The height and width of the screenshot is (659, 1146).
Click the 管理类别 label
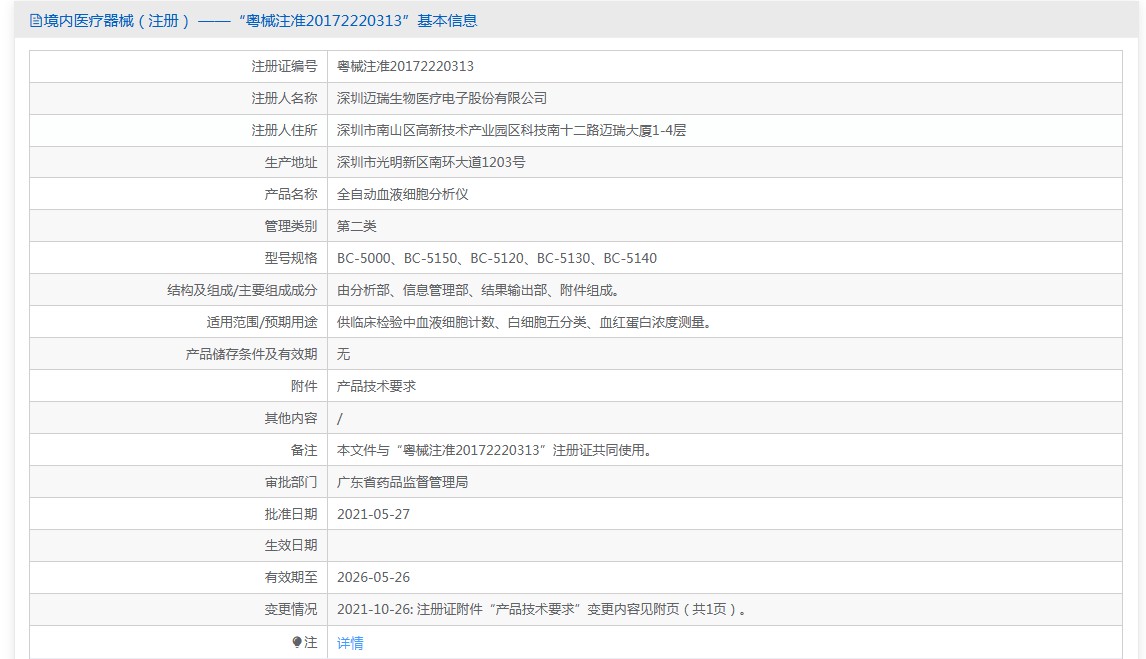(291, 226)
